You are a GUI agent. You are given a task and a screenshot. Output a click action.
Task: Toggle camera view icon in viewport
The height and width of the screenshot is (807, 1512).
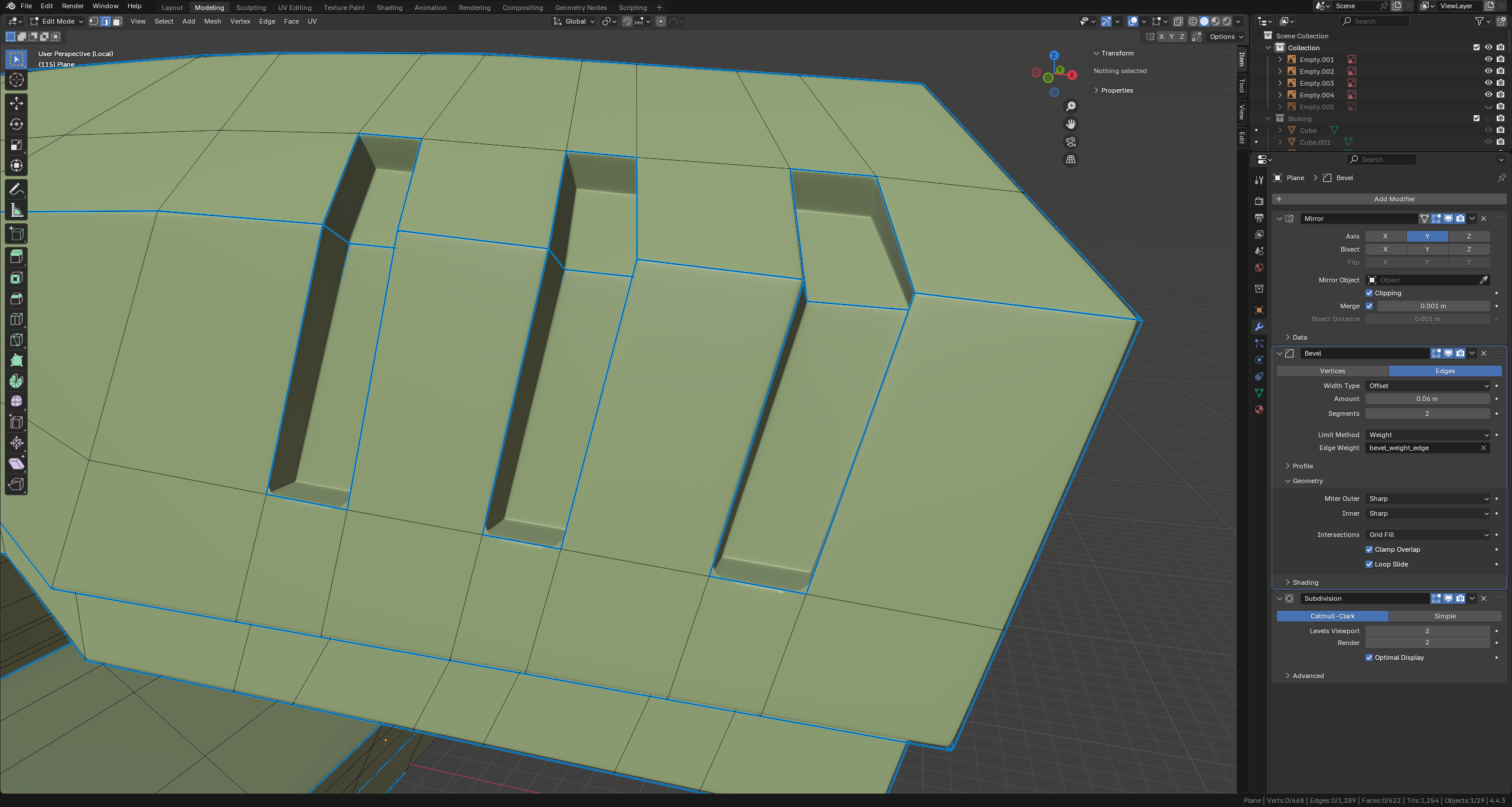tap(1070, 142)
